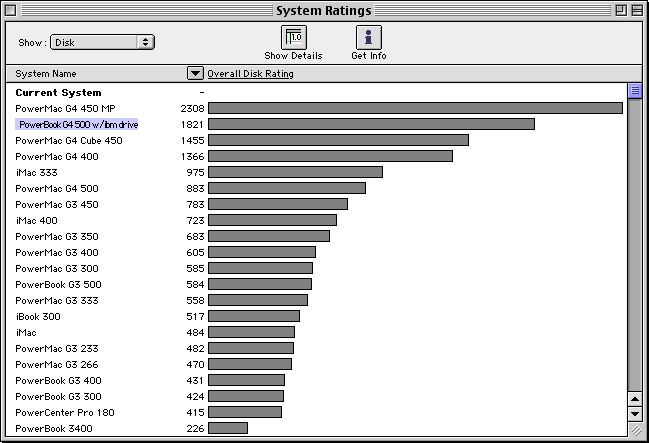The height and width of the screenshot is (443, 649).
Task: Click the scrollbar up arrow
Action: tap(635, 399)
